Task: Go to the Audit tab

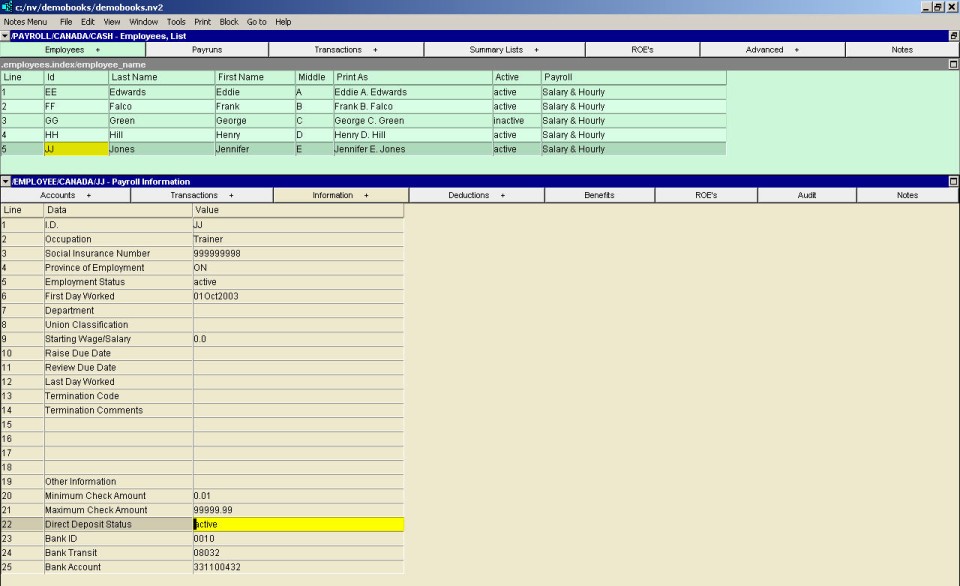Action: pyautogui.click(x=806, y=196)
